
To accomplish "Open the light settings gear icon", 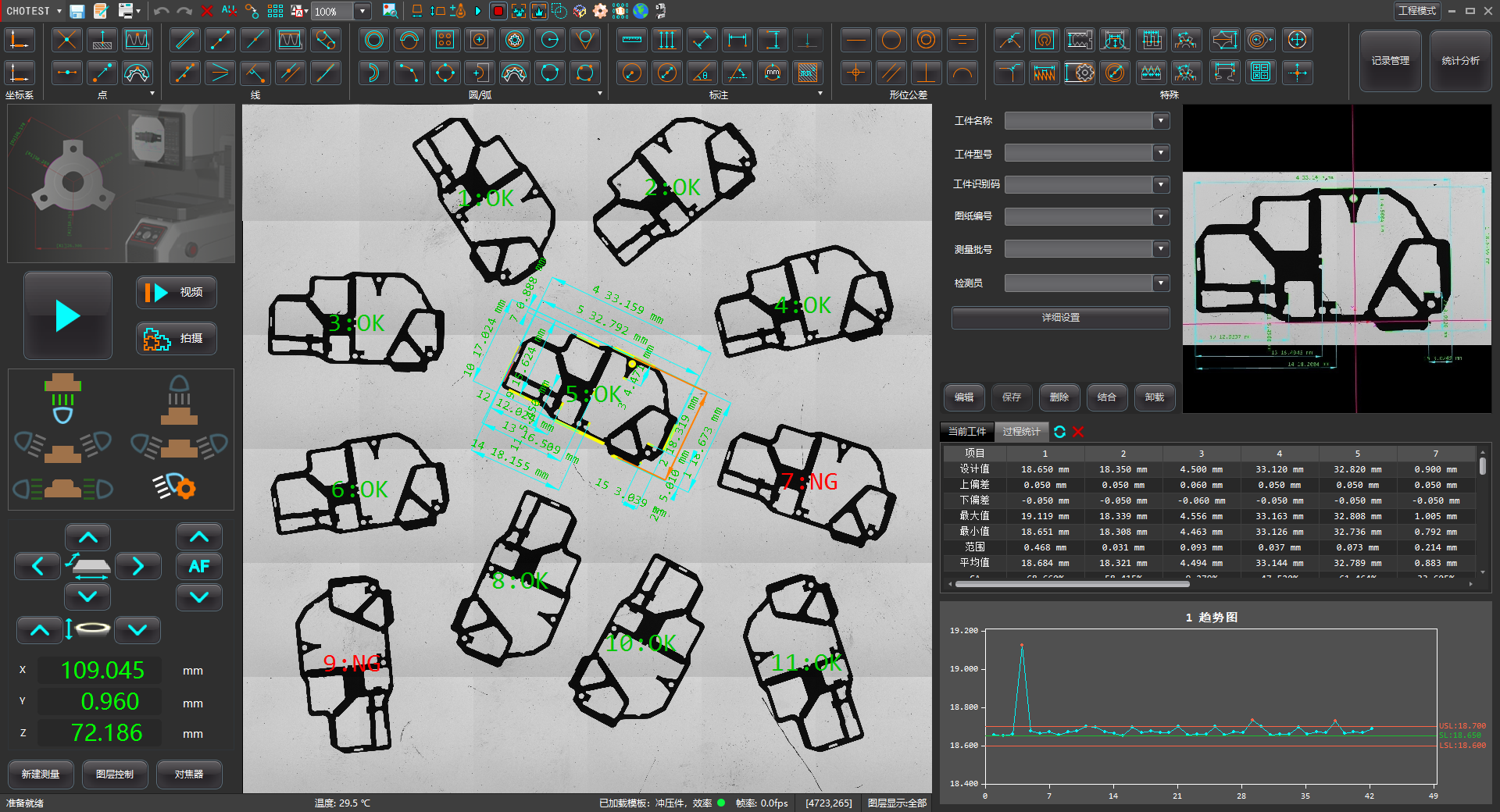I will [176, 487].
